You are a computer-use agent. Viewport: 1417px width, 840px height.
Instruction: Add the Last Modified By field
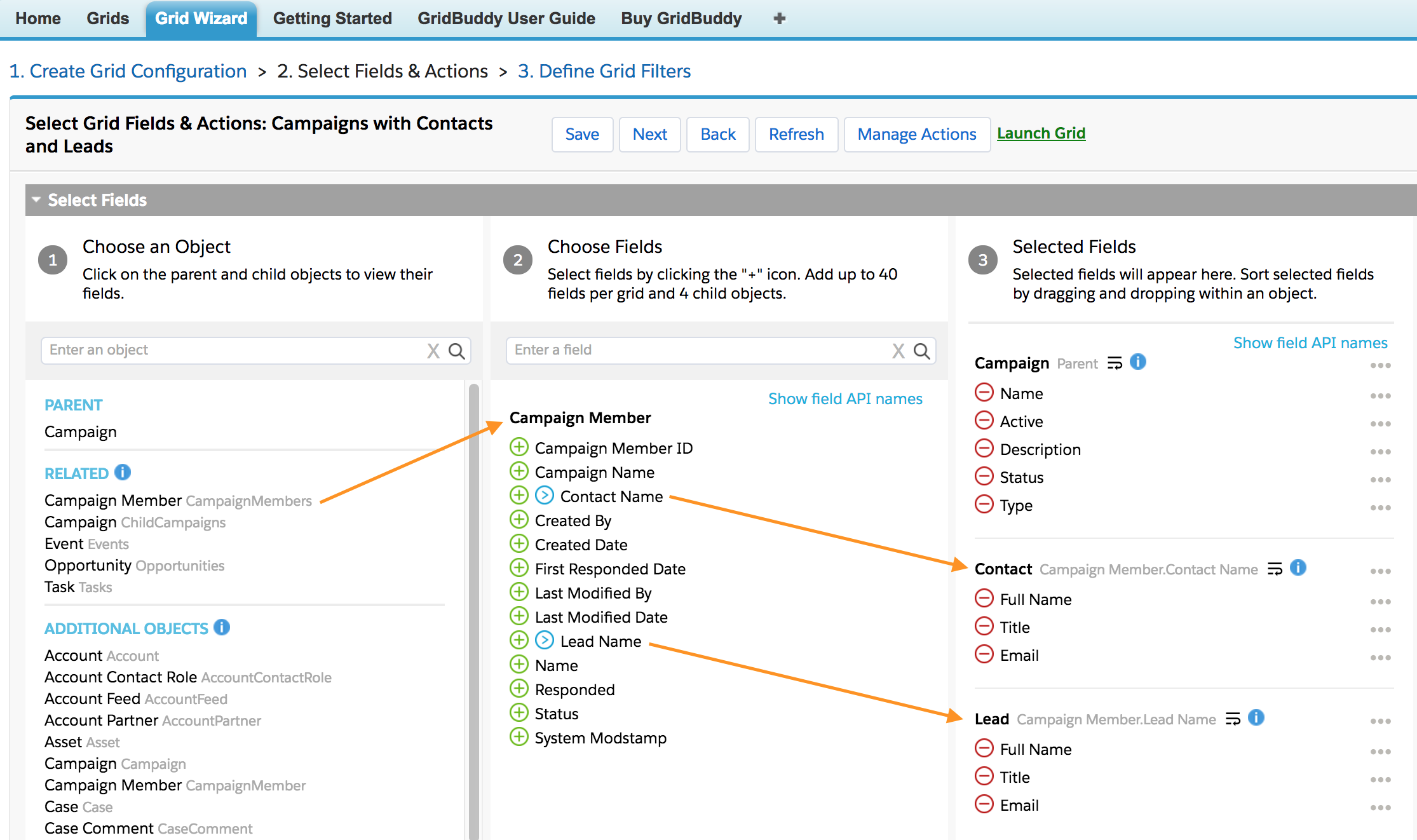point(519,592)
